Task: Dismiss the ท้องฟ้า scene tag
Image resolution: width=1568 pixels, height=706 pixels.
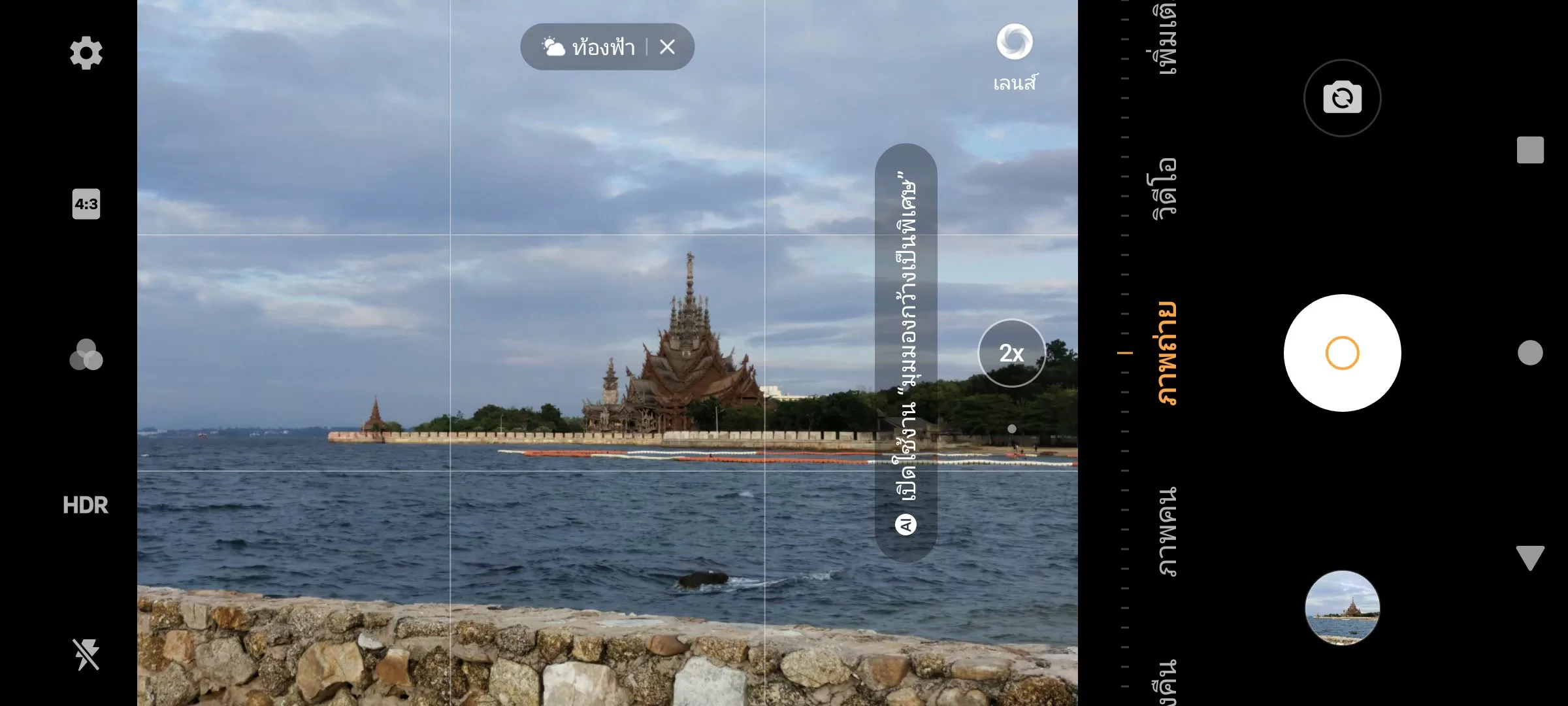Action: (667, 46)
